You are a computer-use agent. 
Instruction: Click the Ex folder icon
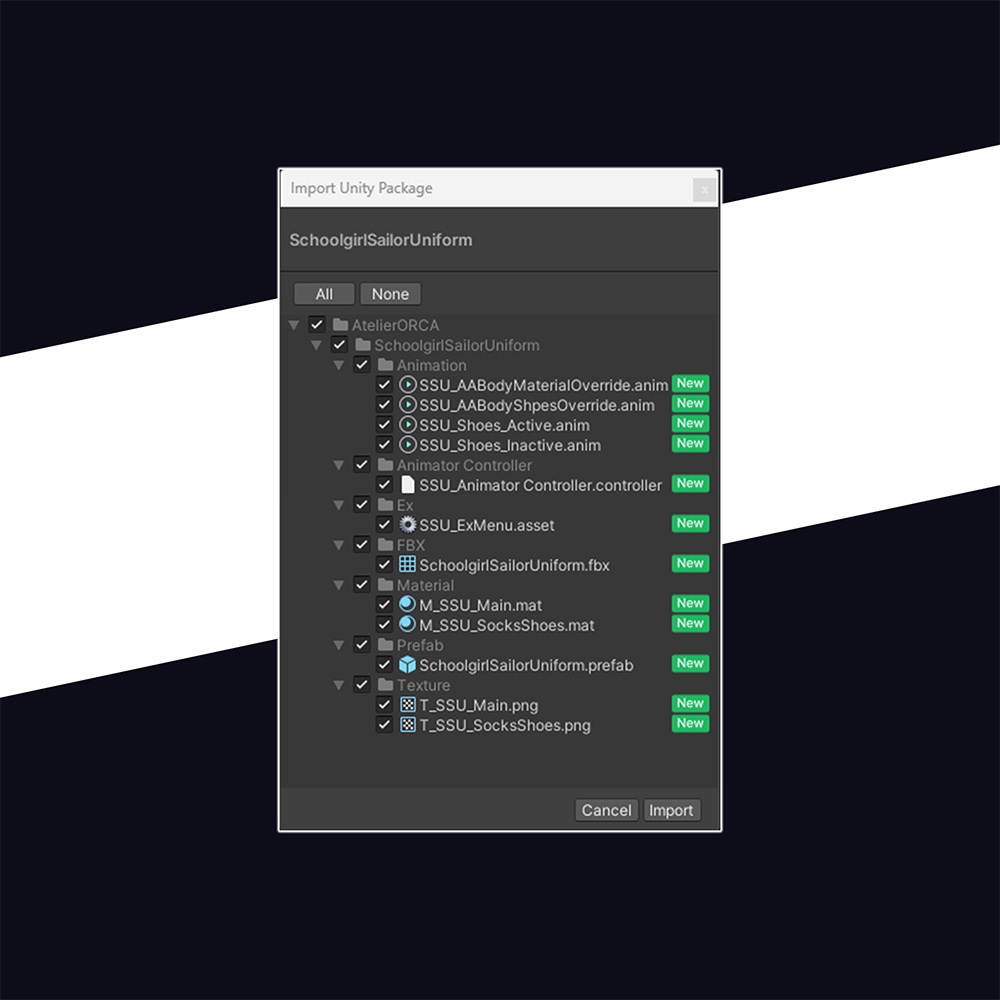(x=385, y=504)
